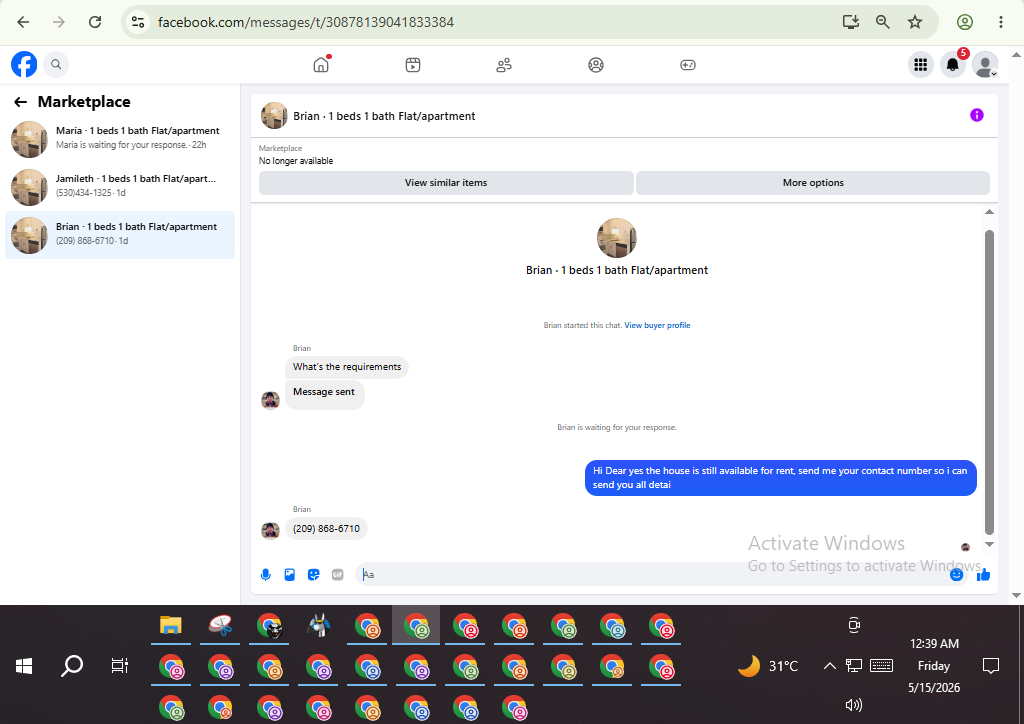Click the "What's the requirements" message bubble
The image size is (1024, 724).
click(x=347, y=367)
